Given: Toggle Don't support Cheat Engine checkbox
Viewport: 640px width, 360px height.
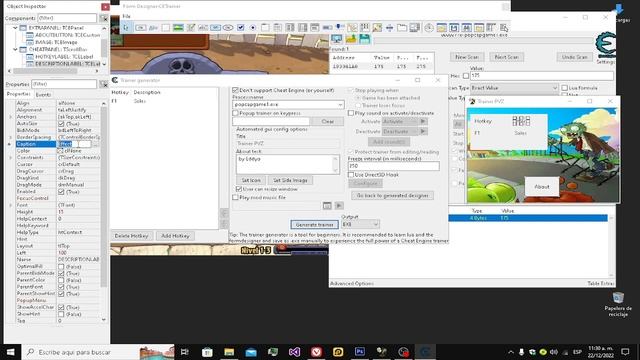Looking at the screenshot, I should pyautogui.click(x=236, y=90).
